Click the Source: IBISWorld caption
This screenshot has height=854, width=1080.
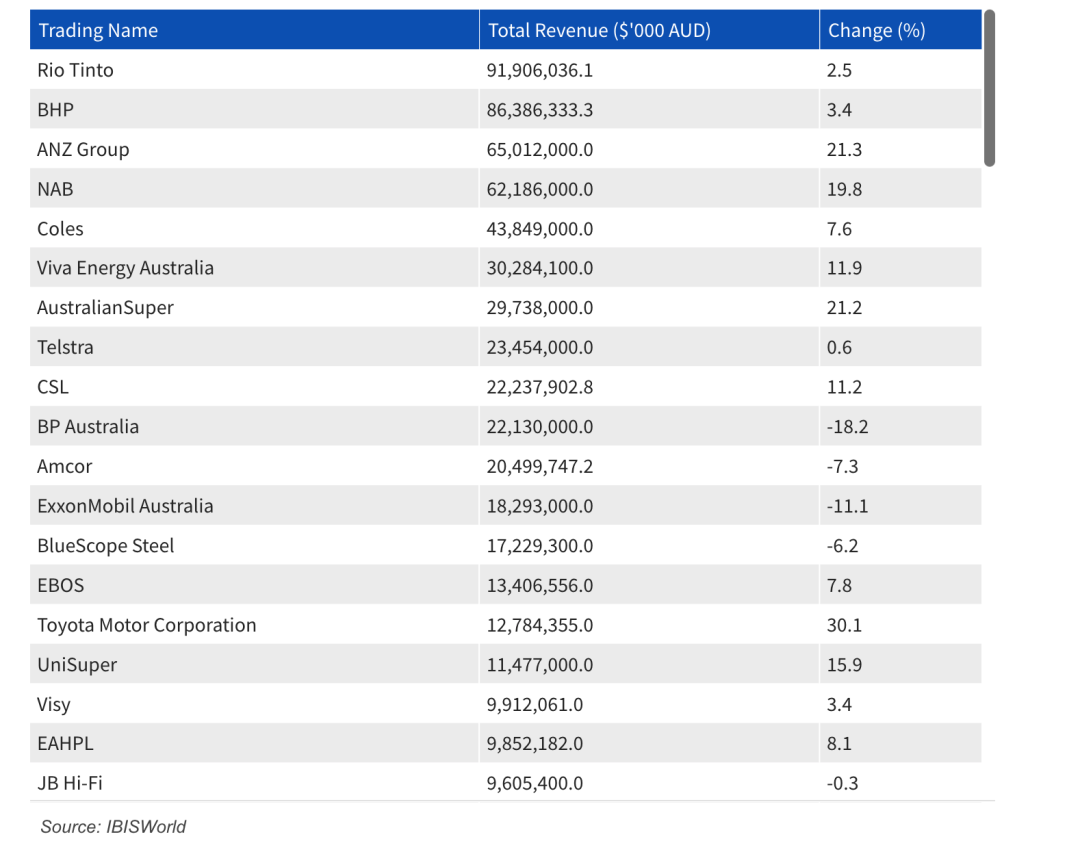point(113,826)
